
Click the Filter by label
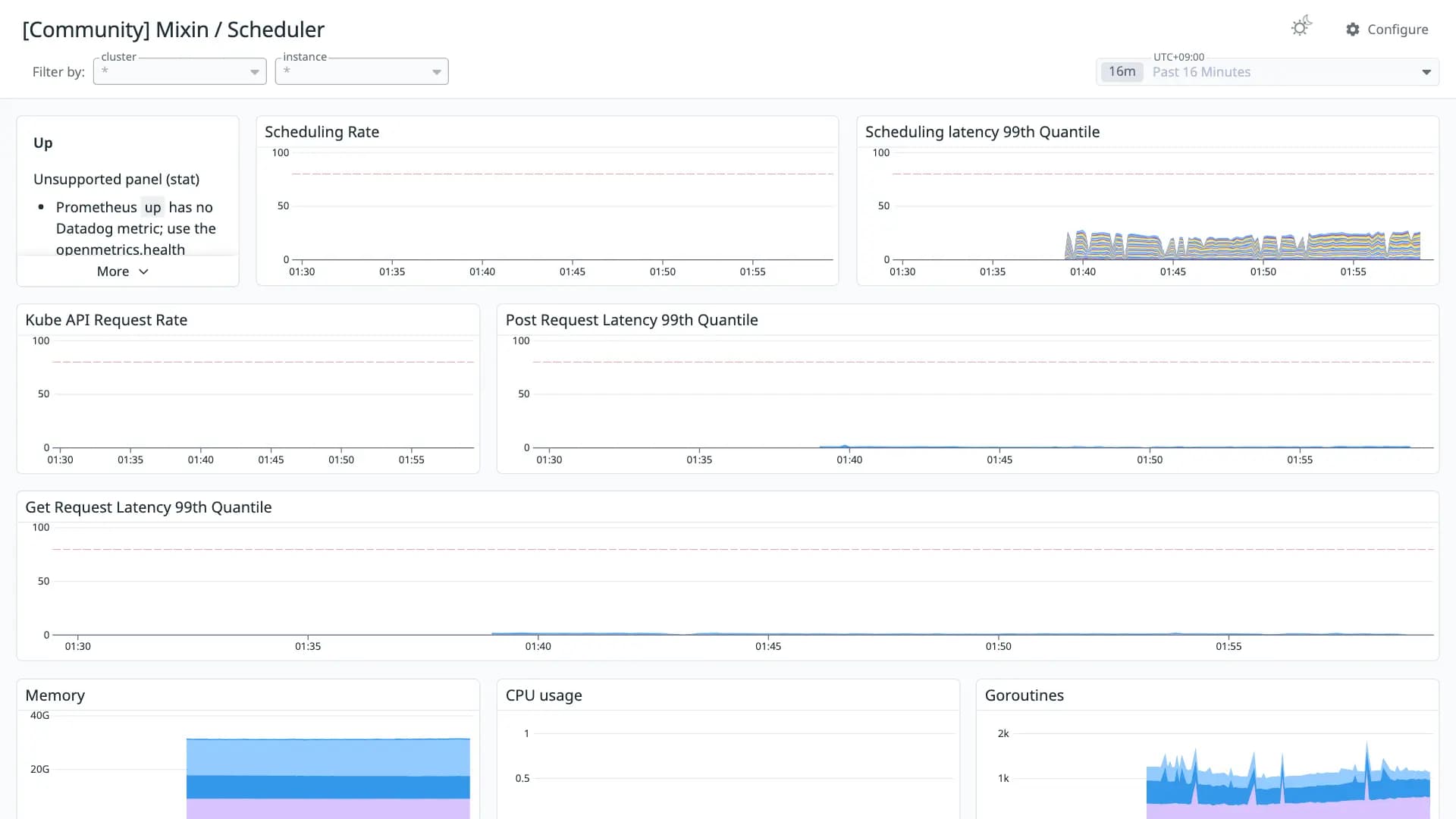point(58,72)
